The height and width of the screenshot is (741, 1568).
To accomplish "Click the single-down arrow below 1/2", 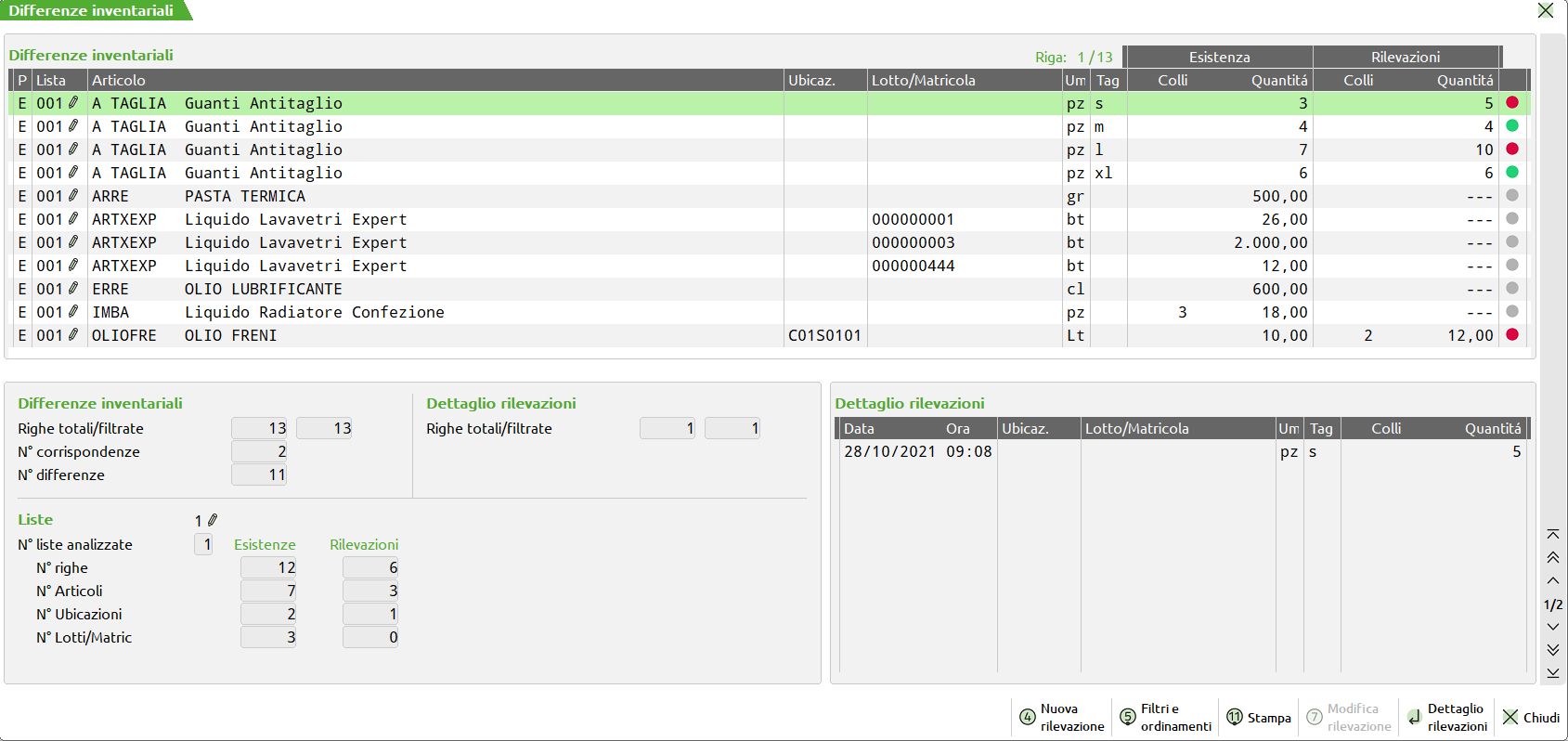I will [x=1552, y=627].
